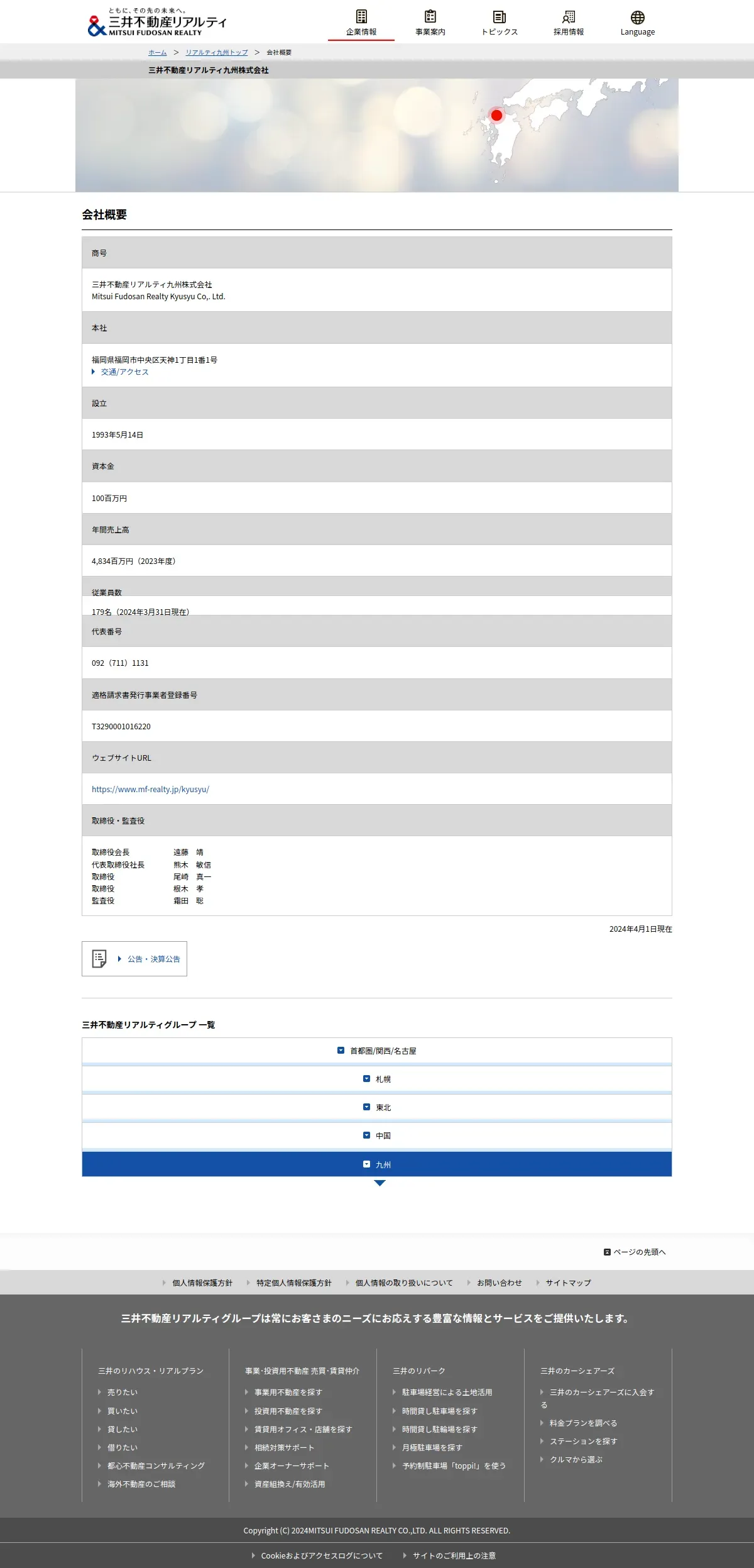The height and width of the screenshot is (1568, 754).
Task: Open 企業オーナーサポート link
Action: (x=292, y=1466)
